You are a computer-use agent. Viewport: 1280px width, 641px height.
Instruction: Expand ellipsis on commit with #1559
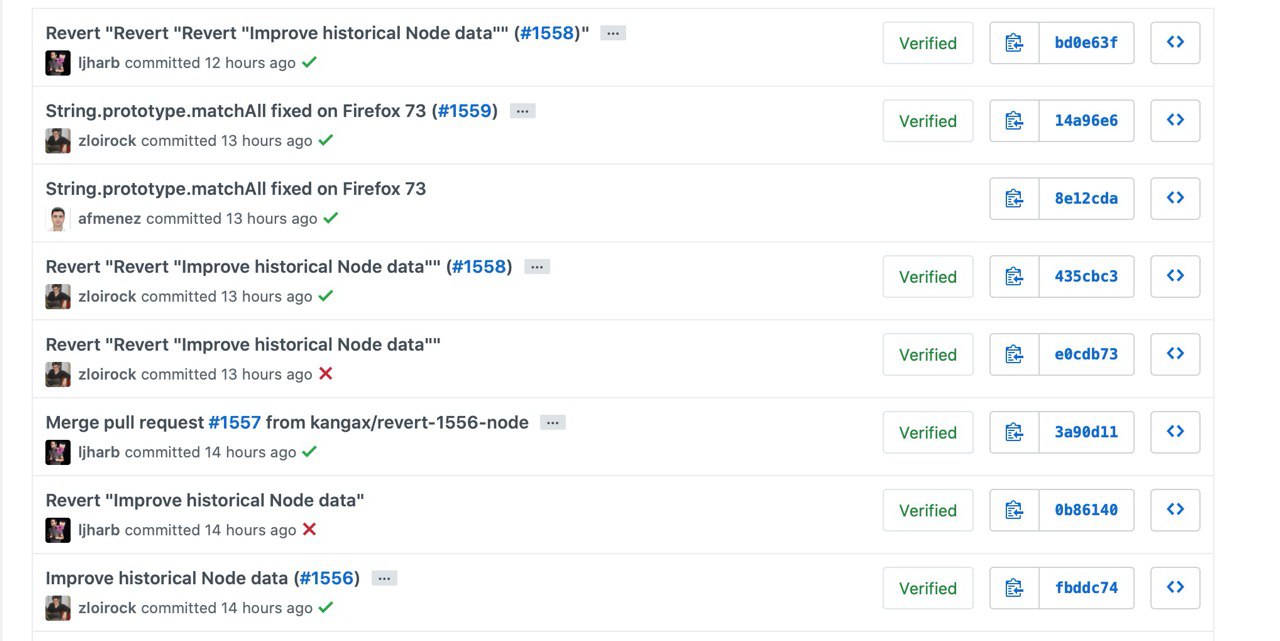coord(523,111)
